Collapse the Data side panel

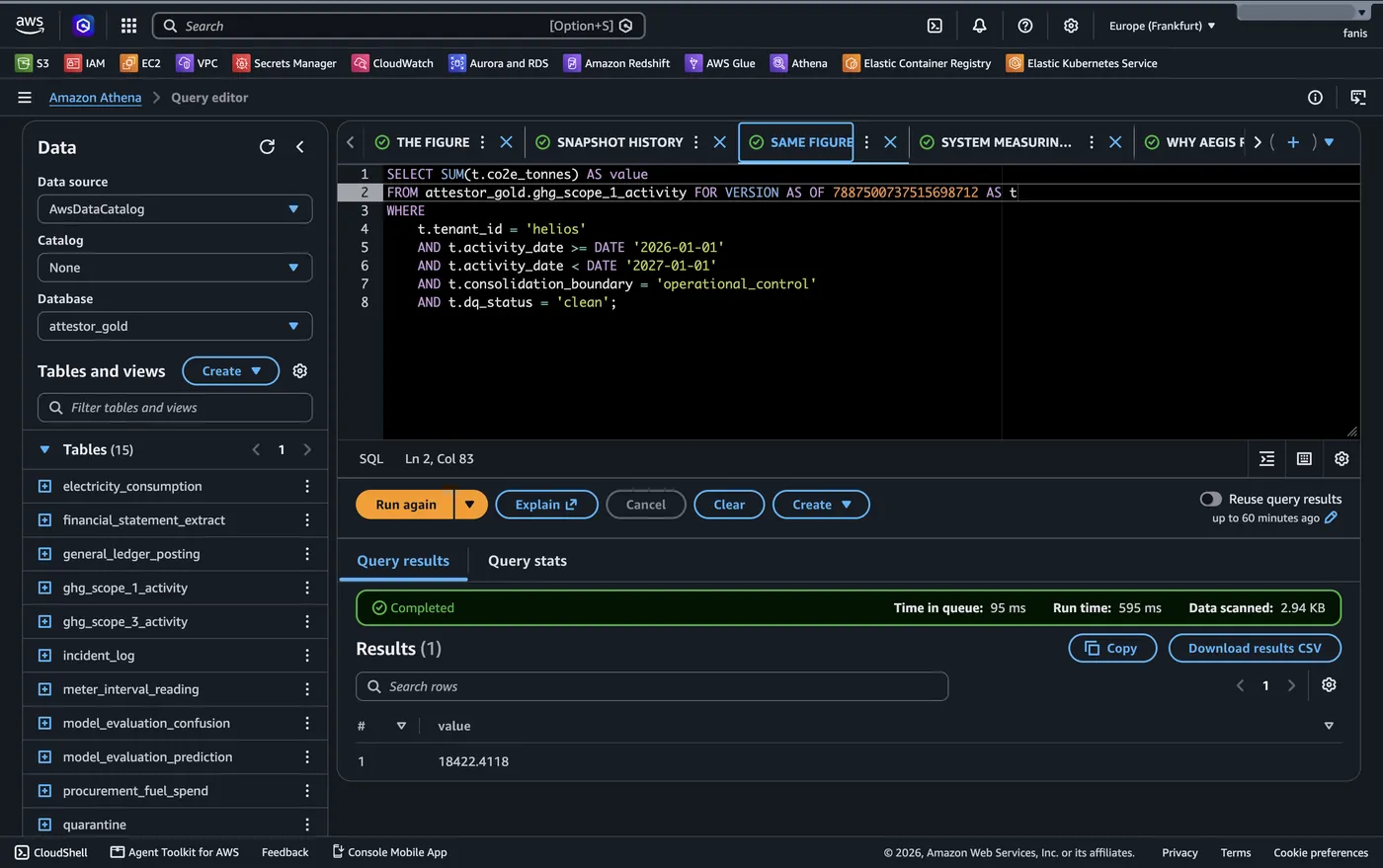coord(300,147)
